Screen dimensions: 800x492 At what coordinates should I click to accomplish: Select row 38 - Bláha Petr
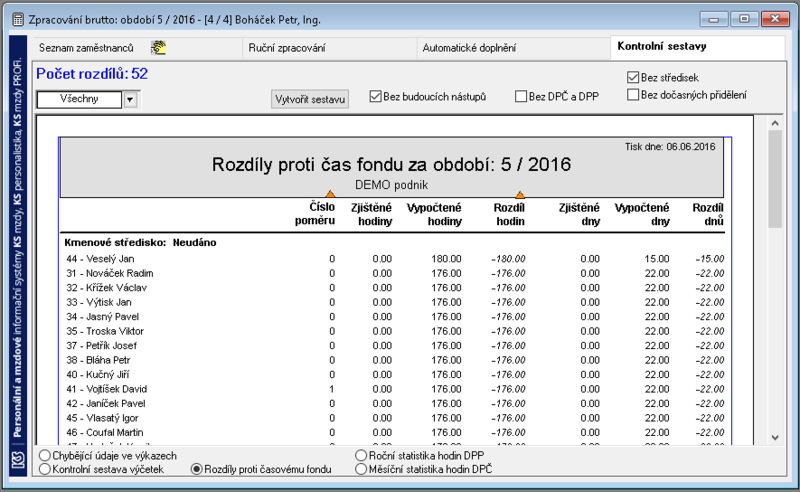click(394, 360)
